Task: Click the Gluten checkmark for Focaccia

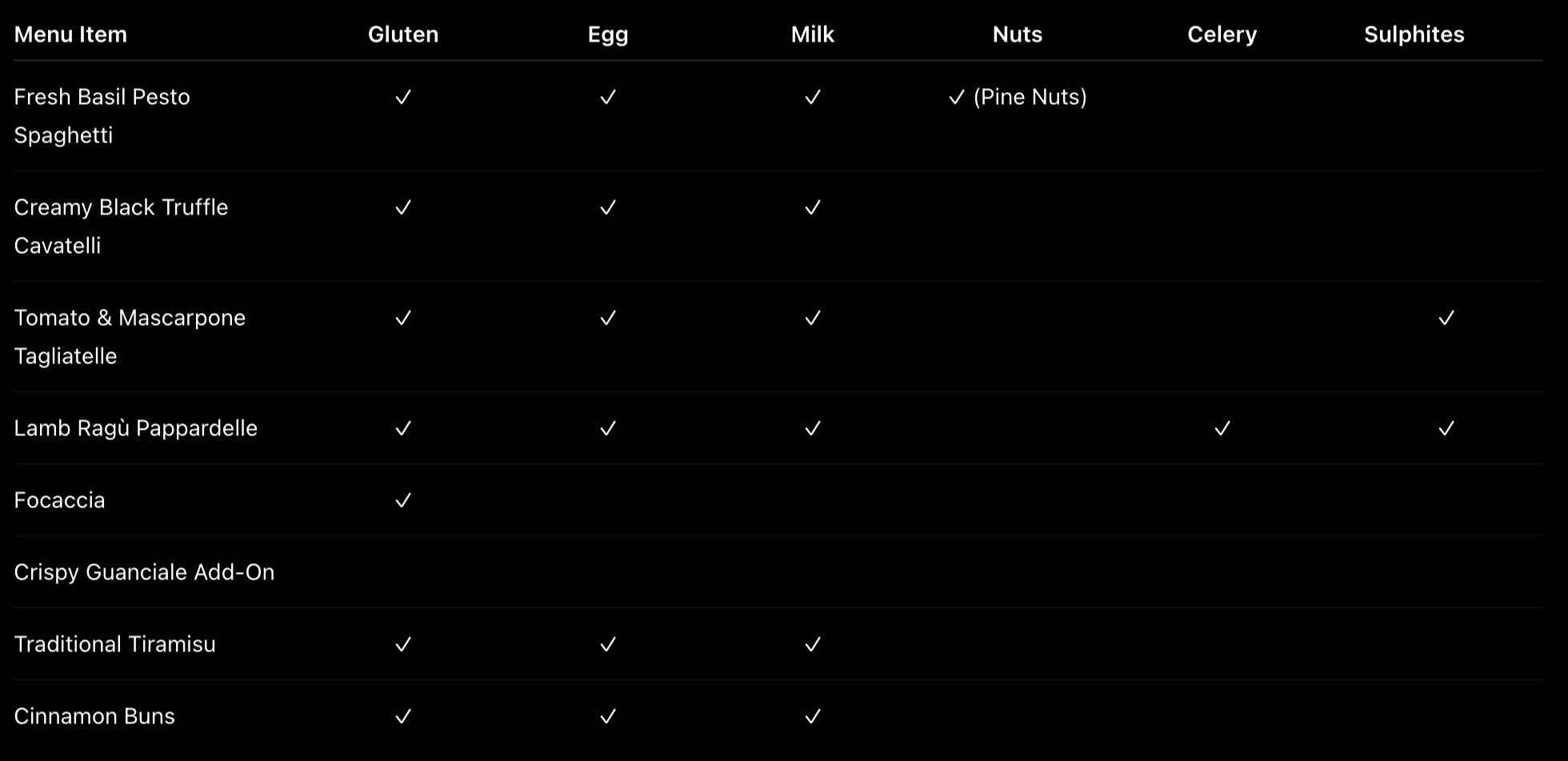Action: (x=403, y=500)
